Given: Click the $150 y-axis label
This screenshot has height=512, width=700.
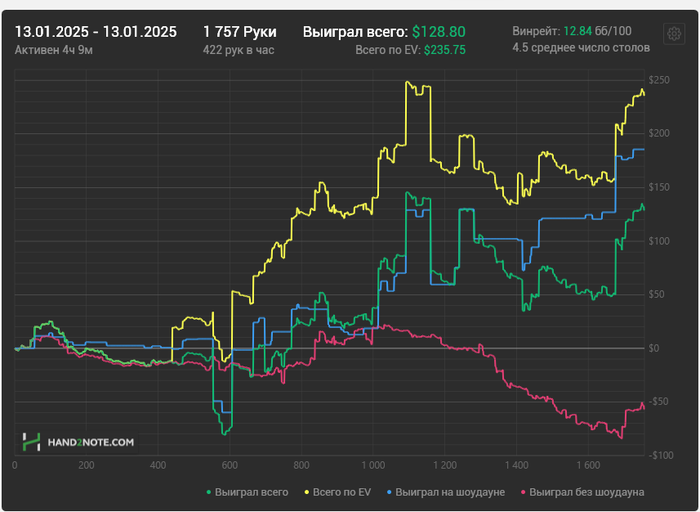Looking at the screenshot, I should click(x=659, y=187).
